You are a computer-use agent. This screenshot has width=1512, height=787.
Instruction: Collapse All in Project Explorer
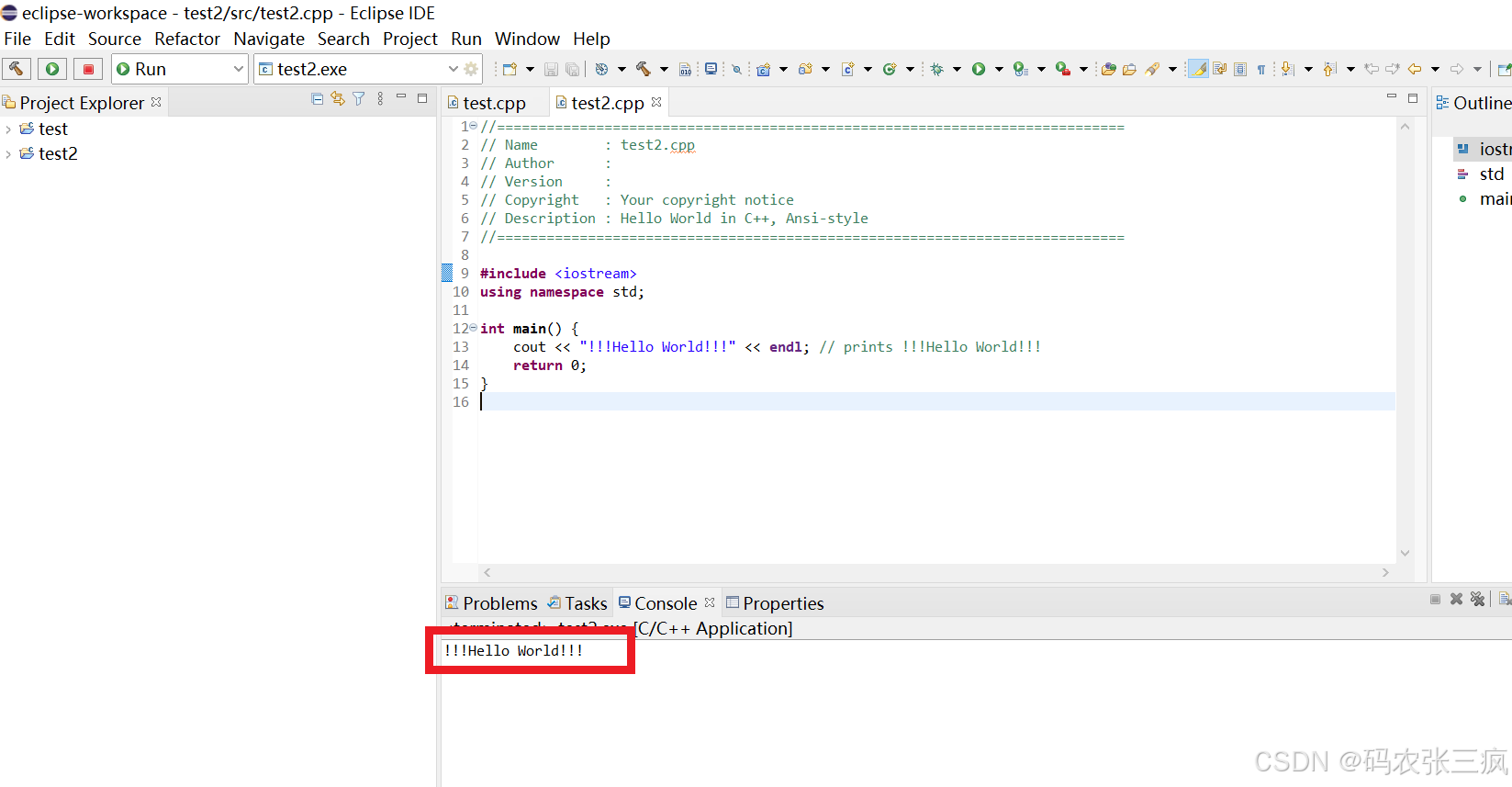point(318,99)
